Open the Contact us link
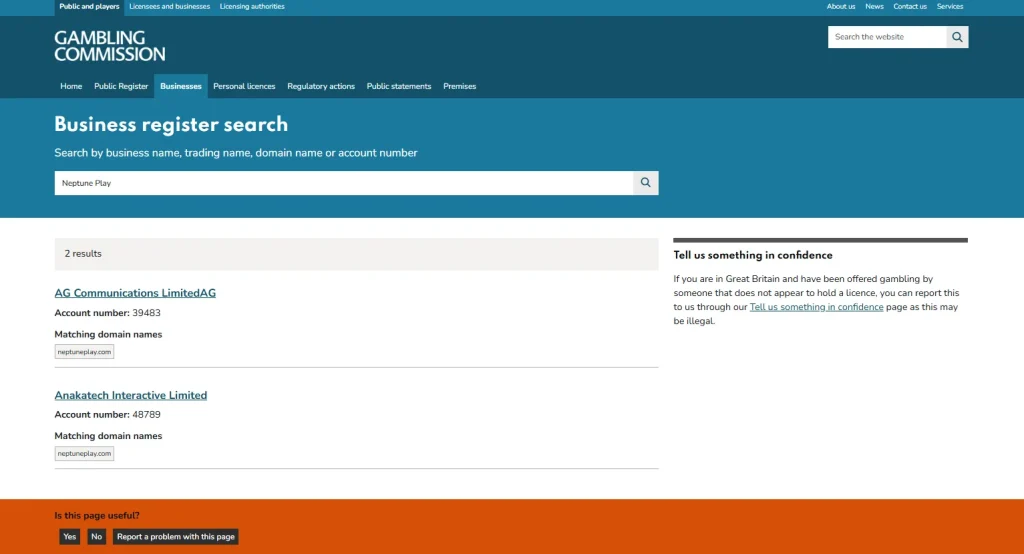1024x554 pixels. pyautogui.click(x=910, y=7)
